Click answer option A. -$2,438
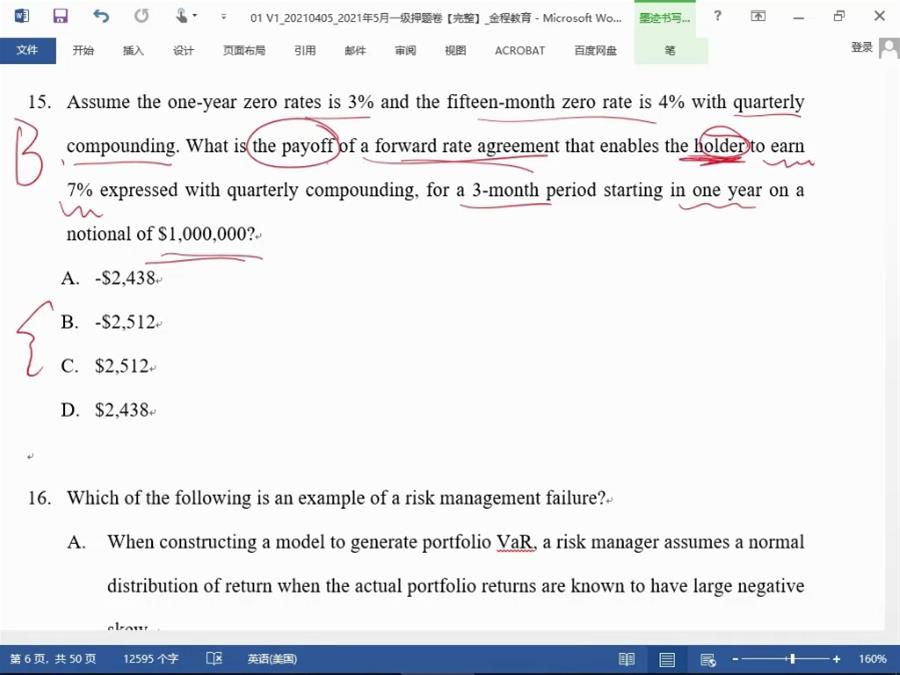 coord(108,278)
